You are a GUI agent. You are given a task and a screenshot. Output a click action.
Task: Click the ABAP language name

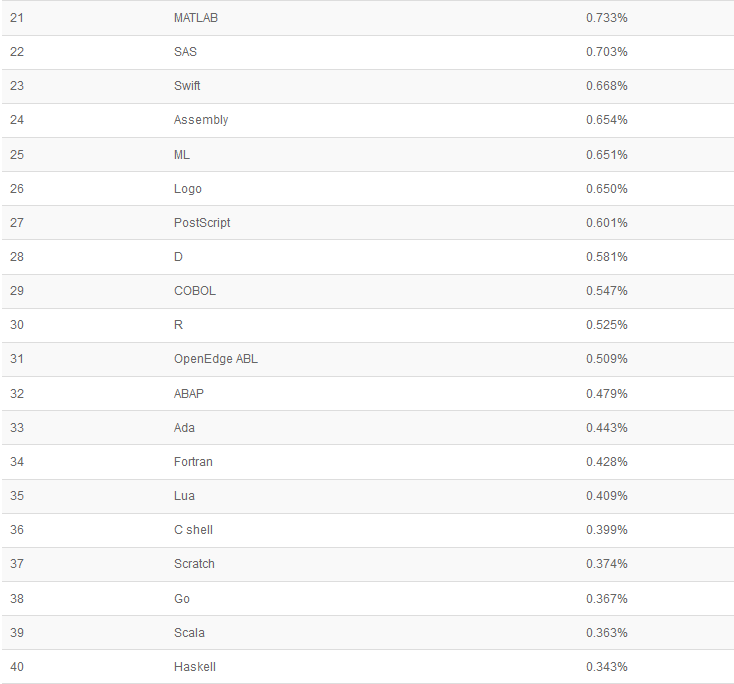click(x=189, y=394)
